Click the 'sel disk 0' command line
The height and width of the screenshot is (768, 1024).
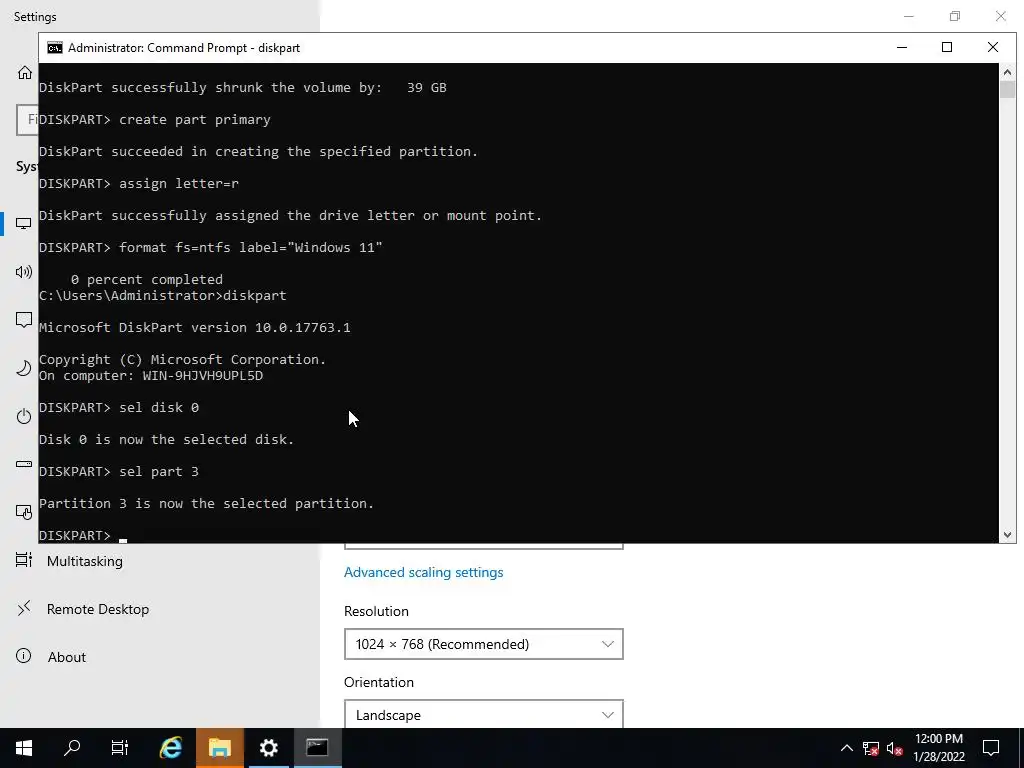coord(119,408)
